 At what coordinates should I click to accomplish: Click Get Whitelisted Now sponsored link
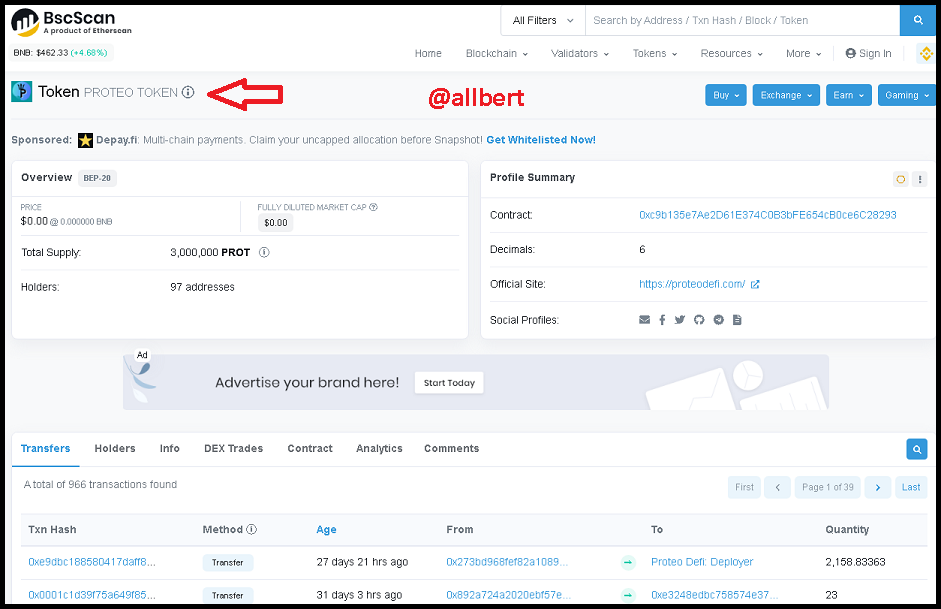(x=541, y=140)
